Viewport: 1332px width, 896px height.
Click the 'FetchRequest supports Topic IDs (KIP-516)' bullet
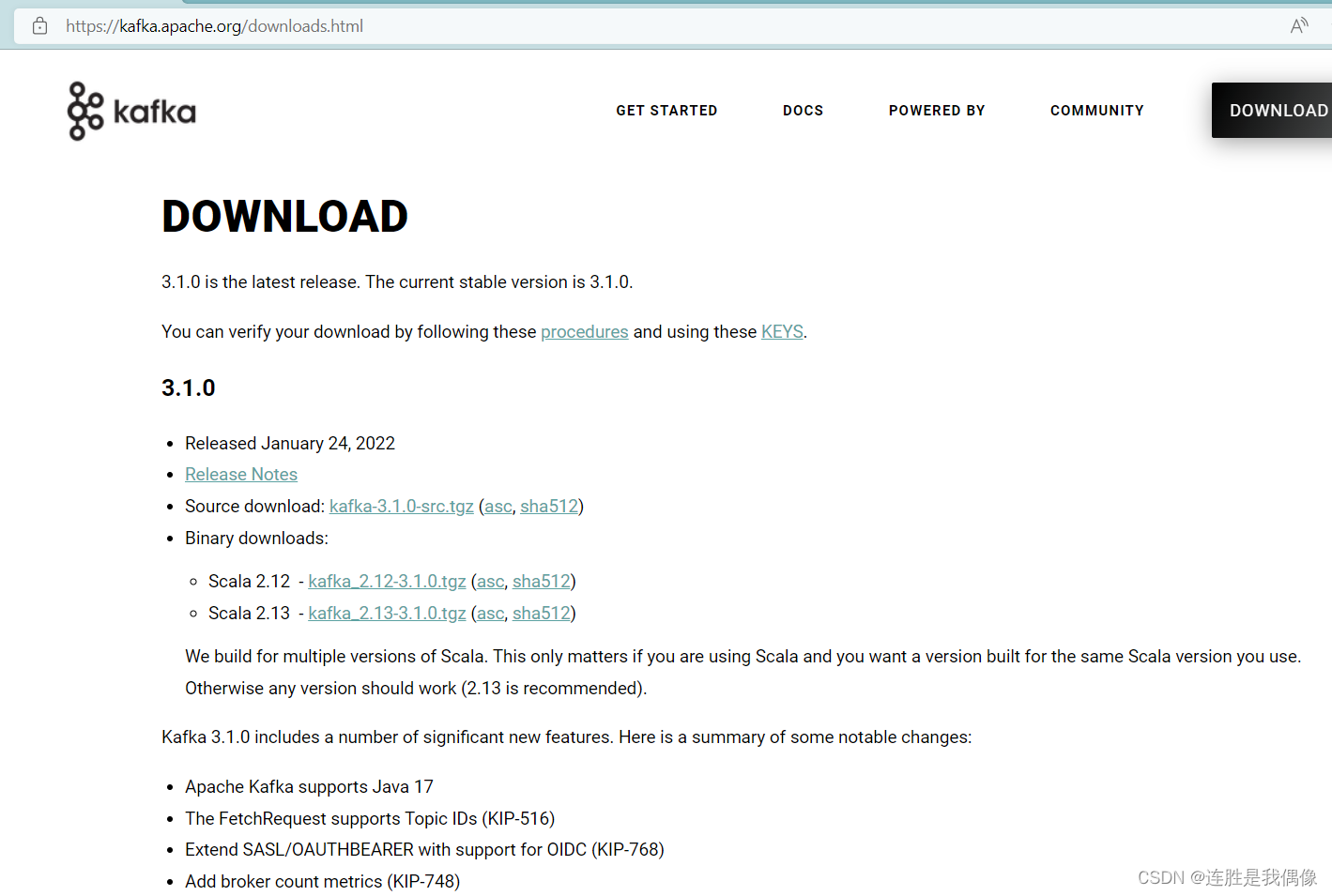click(370, 819)
